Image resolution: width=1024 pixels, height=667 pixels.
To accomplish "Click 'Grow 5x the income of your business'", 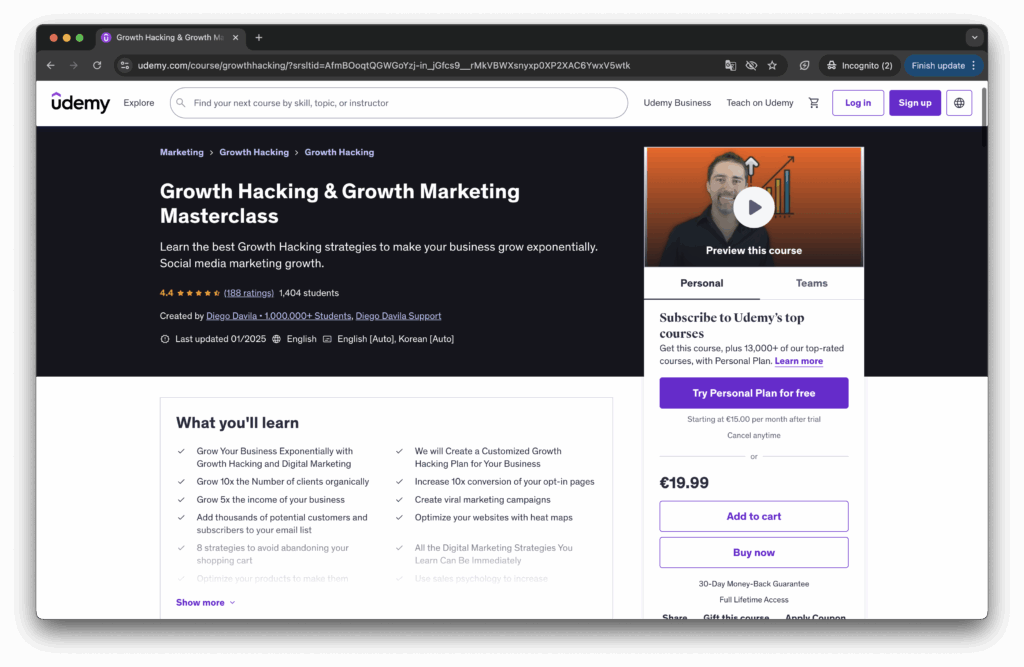I will [270, 500].
